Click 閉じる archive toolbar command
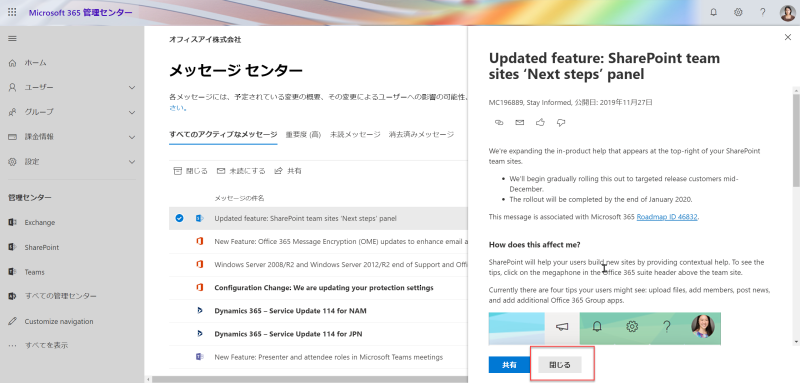800x383 pixels. coord(190,171)
